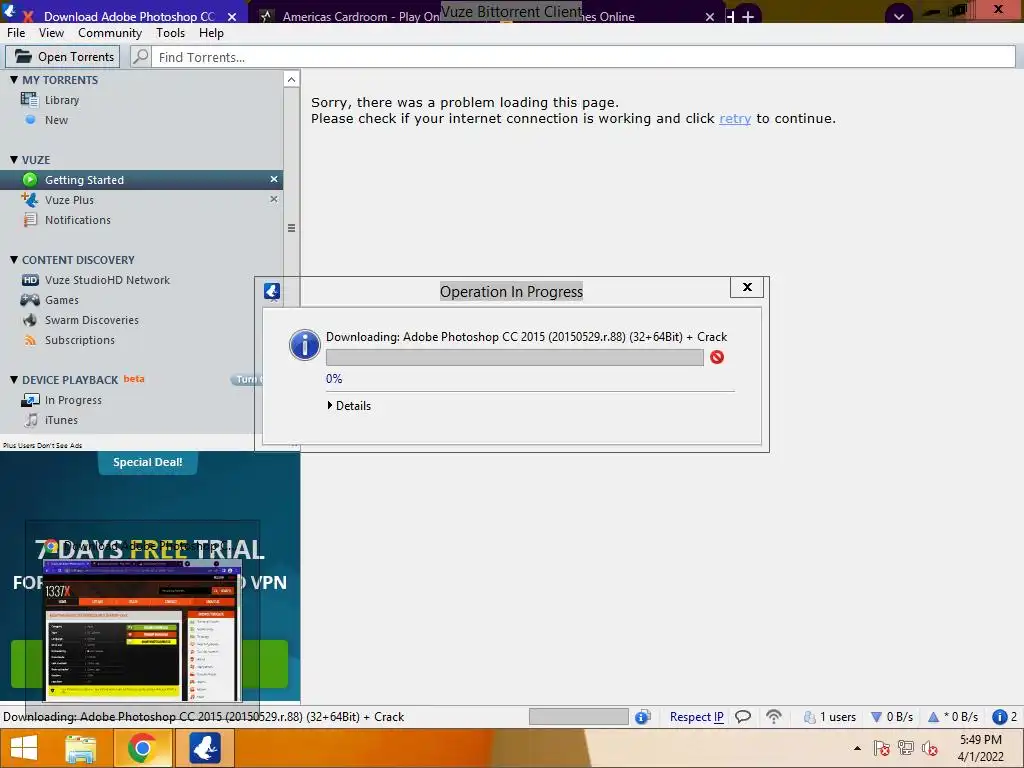Screen dimensions: 1024x768
Task: Click the tray volume icon
Action: click(x=929, y=748)
